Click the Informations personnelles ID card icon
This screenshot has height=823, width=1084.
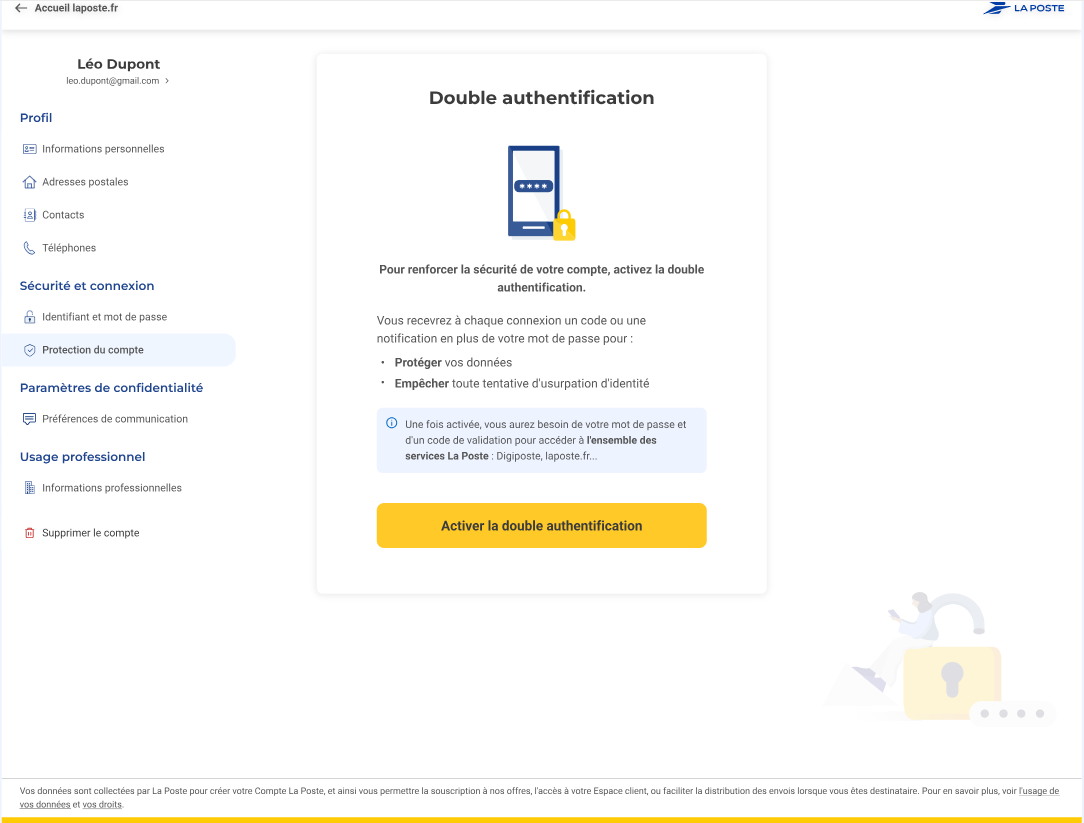coord(29,149)
